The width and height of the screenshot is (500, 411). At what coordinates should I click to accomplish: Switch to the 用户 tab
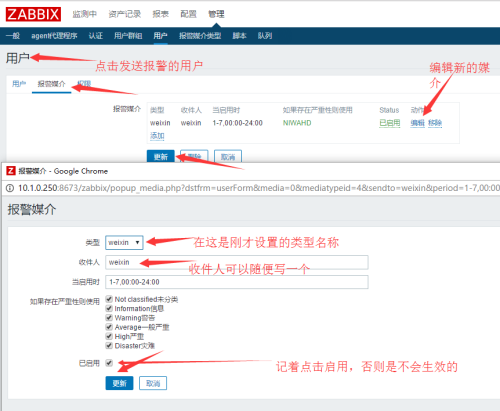(19, 84)
